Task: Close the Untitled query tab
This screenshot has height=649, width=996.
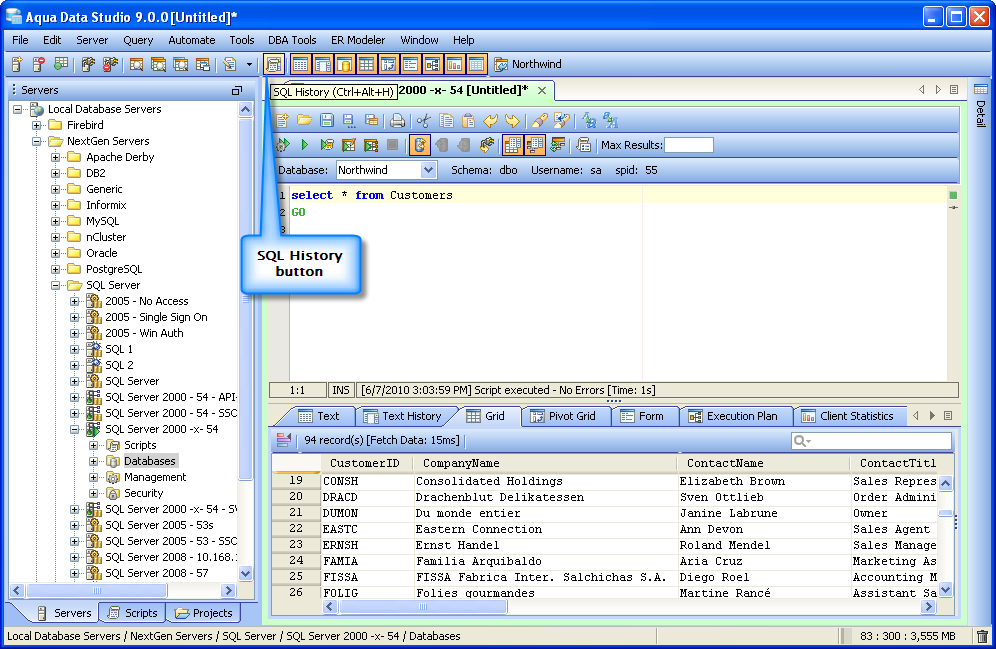Action: pos(542,90)
